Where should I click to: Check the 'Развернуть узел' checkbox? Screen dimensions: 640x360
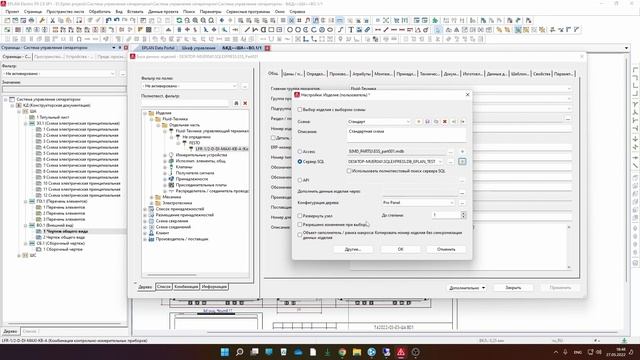tap(300, 216)
